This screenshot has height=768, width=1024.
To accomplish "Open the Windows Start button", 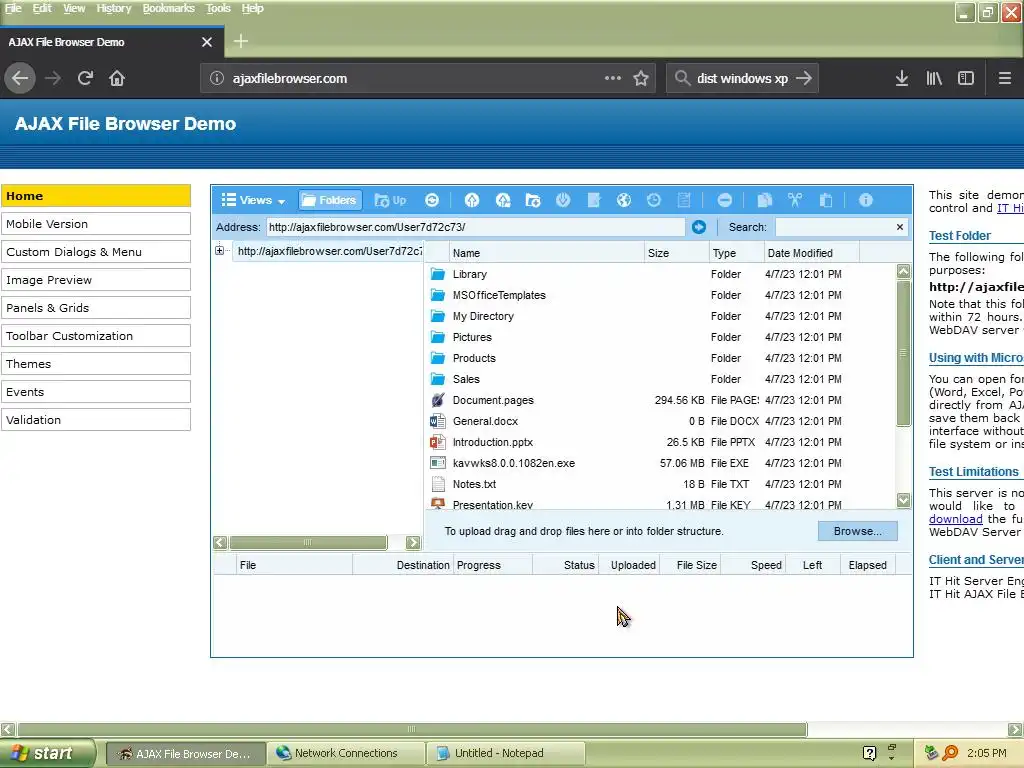I will click(x=47, y=754).
